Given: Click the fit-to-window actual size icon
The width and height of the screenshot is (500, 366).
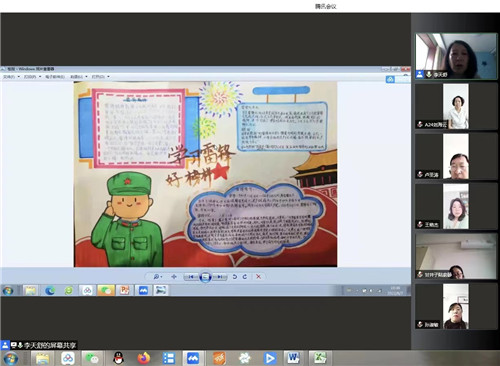Looking at the screenshot, I should click(174, 277).
